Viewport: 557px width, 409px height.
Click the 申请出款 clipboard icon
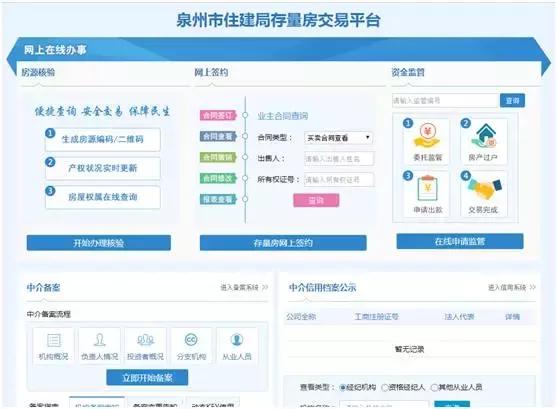coord(427,188)
